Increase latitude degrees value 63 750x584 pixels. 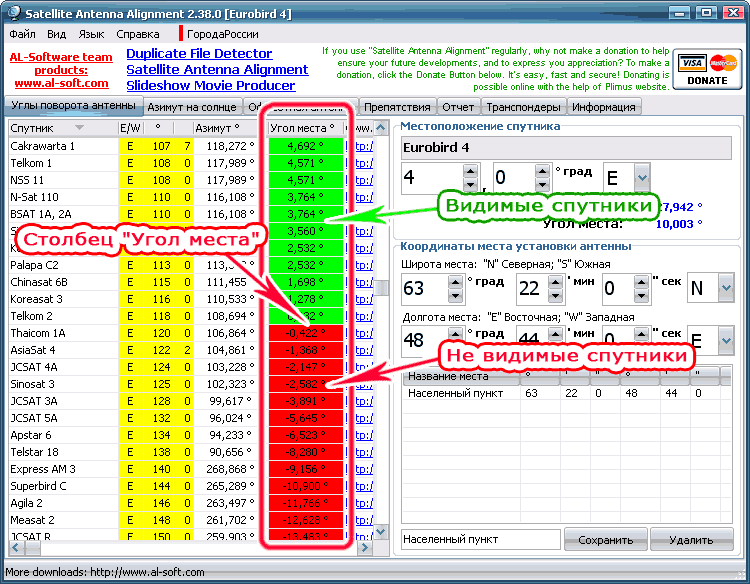click(x=455, y=281)
